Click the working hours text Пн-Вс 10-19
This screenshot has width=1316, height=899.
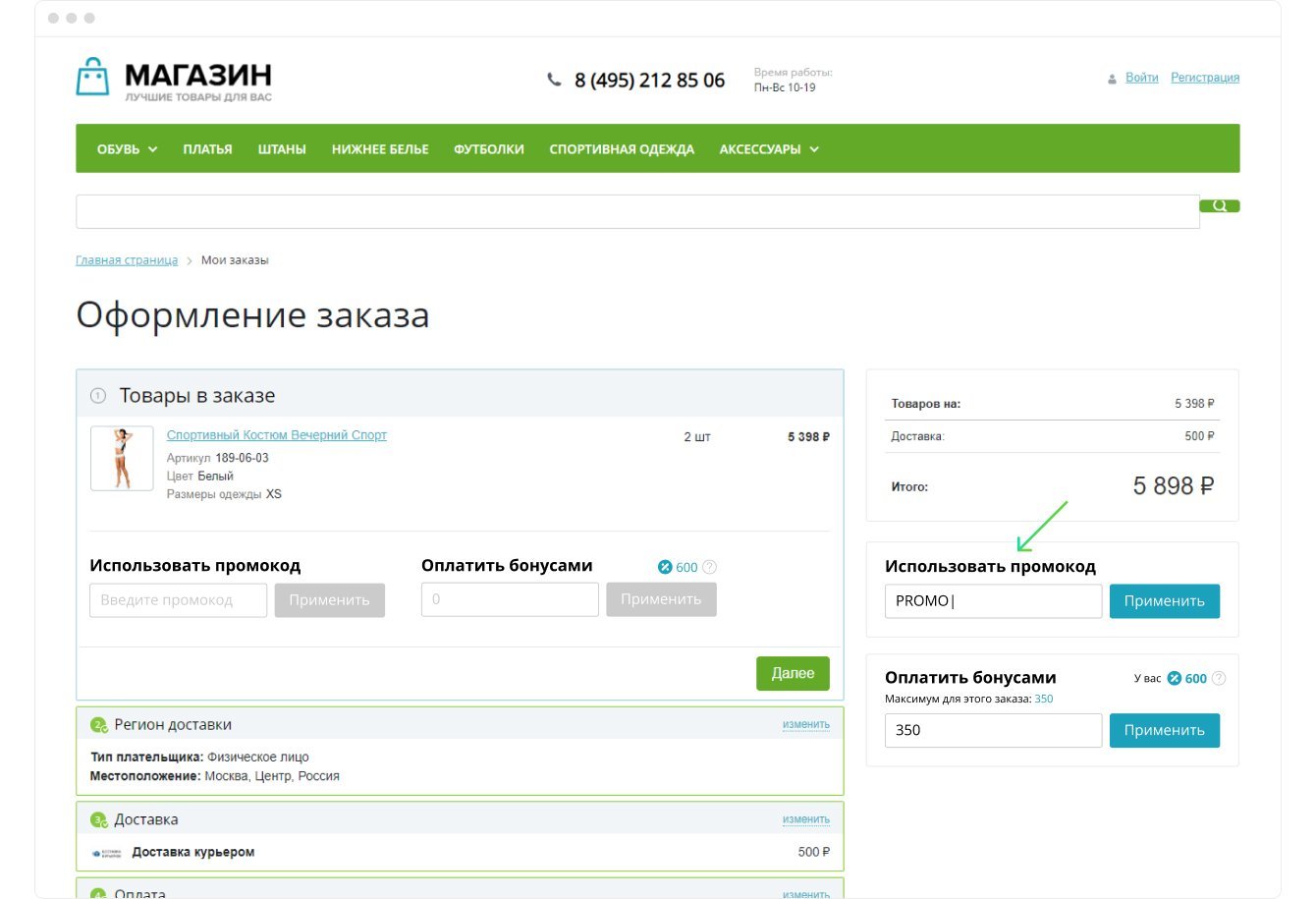(x=785, y=87)
